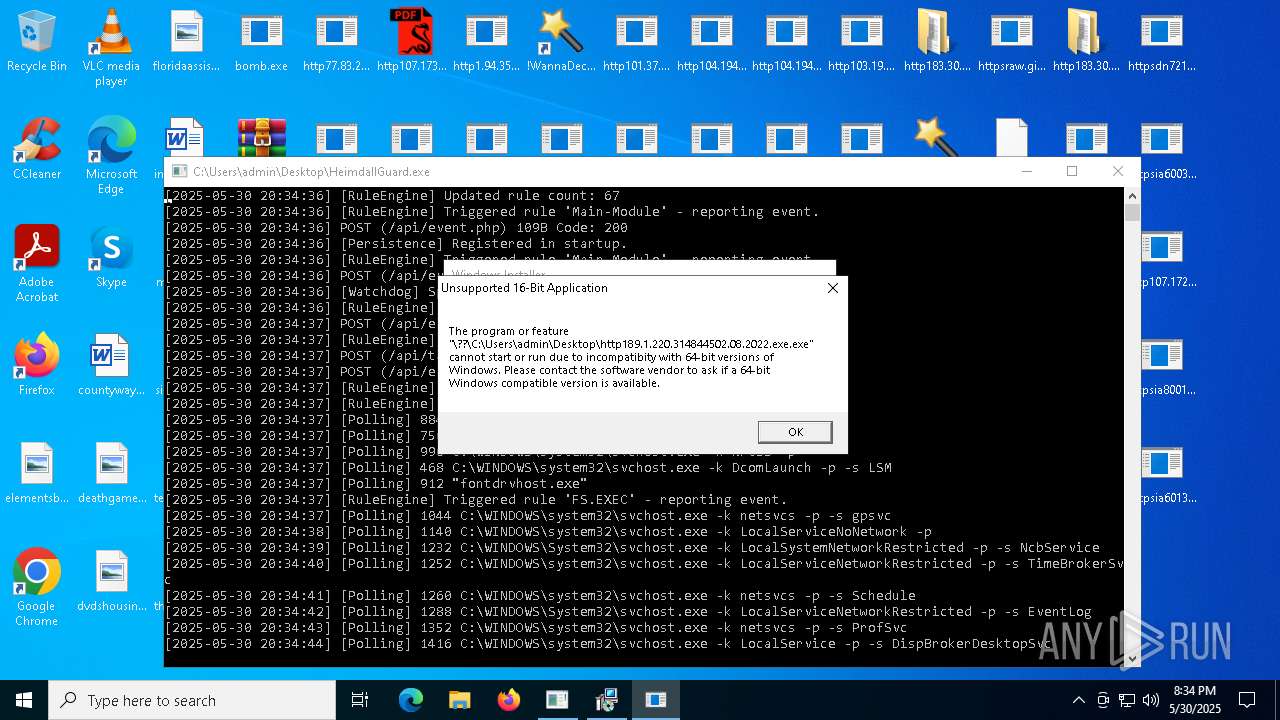This screenshot has width=1280, height=720.
Task: Select the countyway Word document icon
Action: tap(111, 365)
